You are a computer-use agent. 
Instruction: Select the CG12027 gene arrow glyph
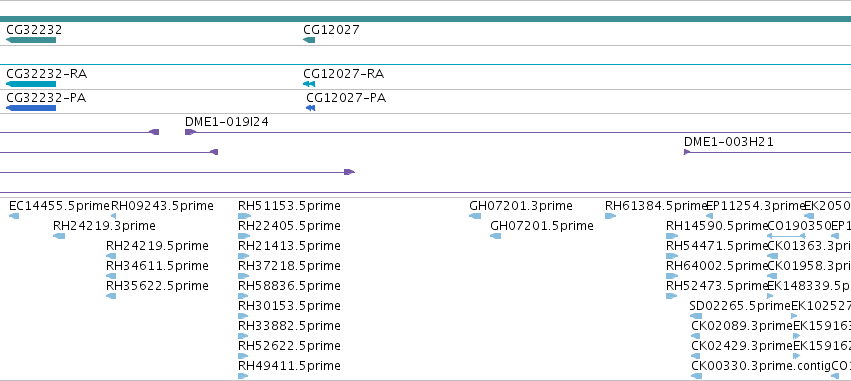[309, 40]
